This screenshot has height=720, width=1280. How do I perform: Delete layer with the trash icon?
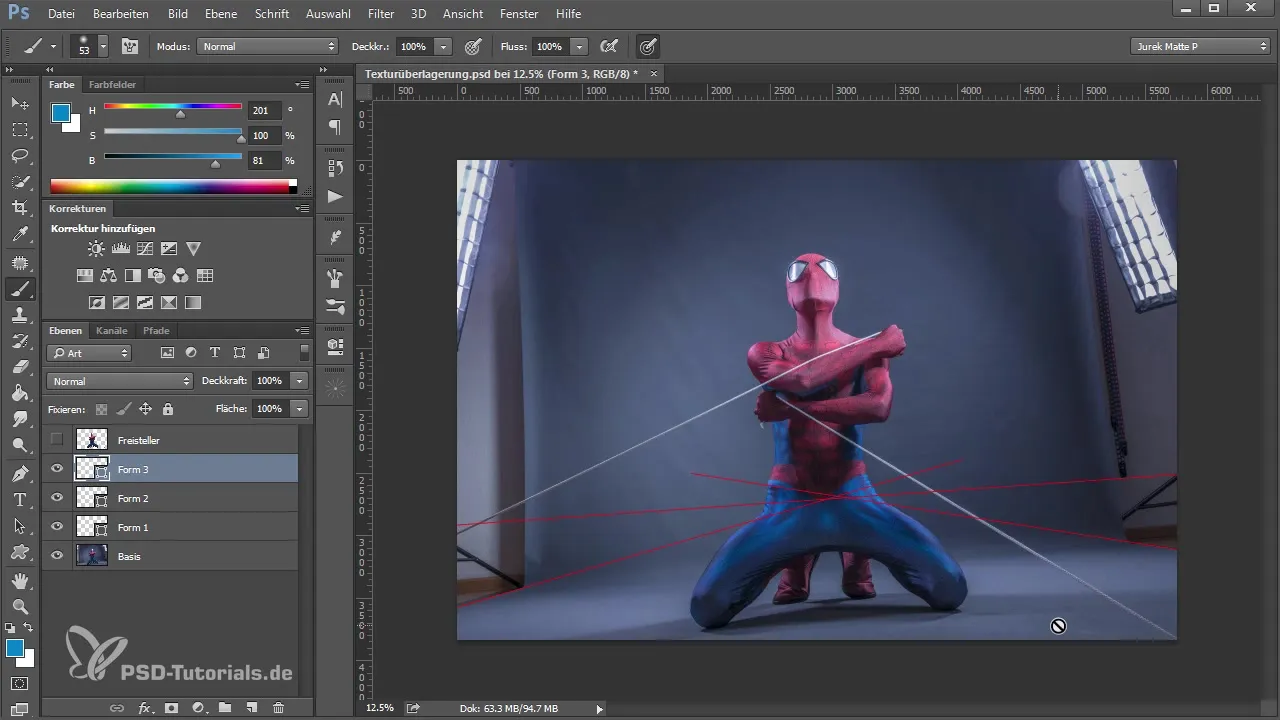click(279, 708)
